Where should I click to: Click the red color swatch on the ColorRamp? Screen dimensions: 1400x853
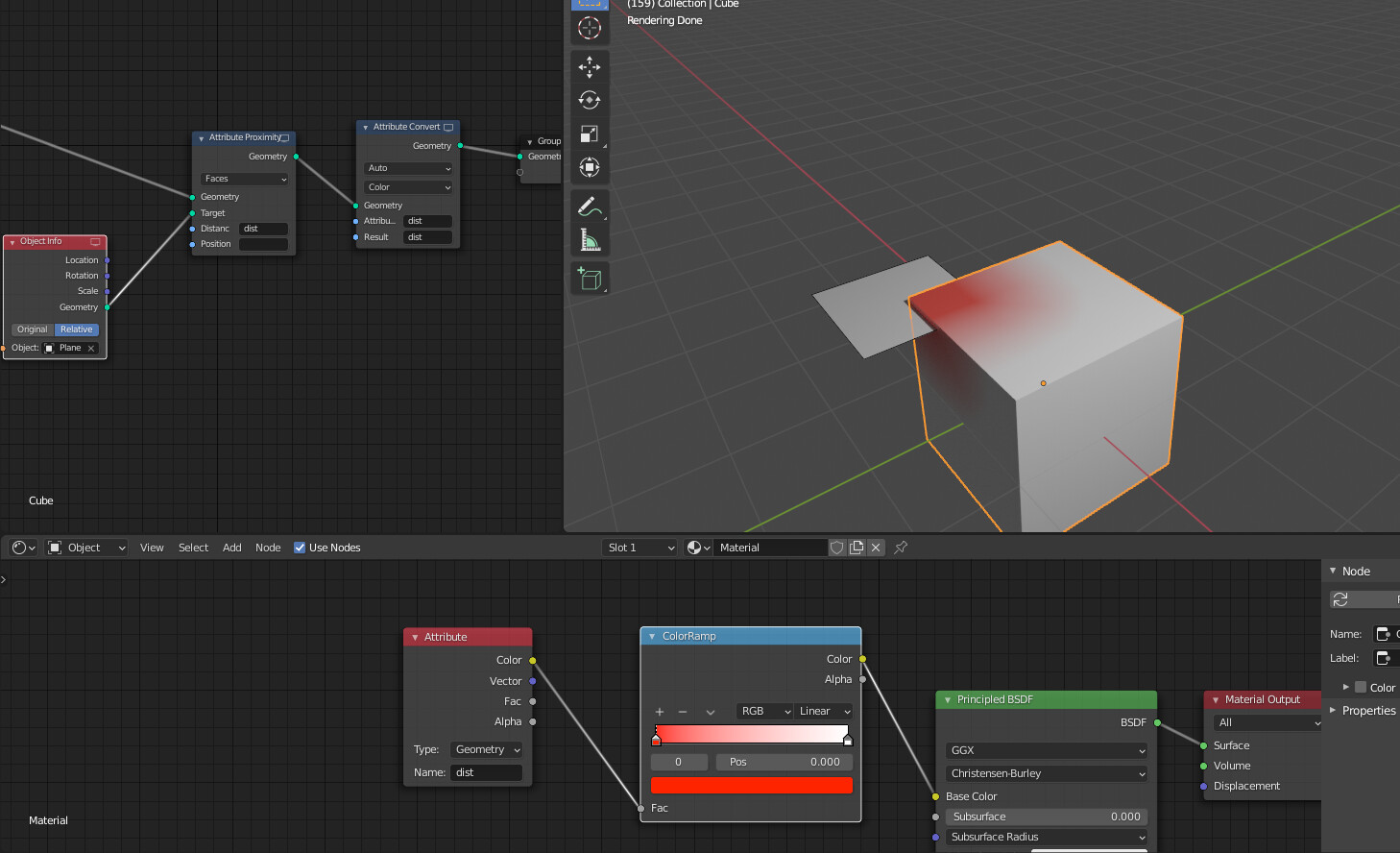tap(751, 785)
